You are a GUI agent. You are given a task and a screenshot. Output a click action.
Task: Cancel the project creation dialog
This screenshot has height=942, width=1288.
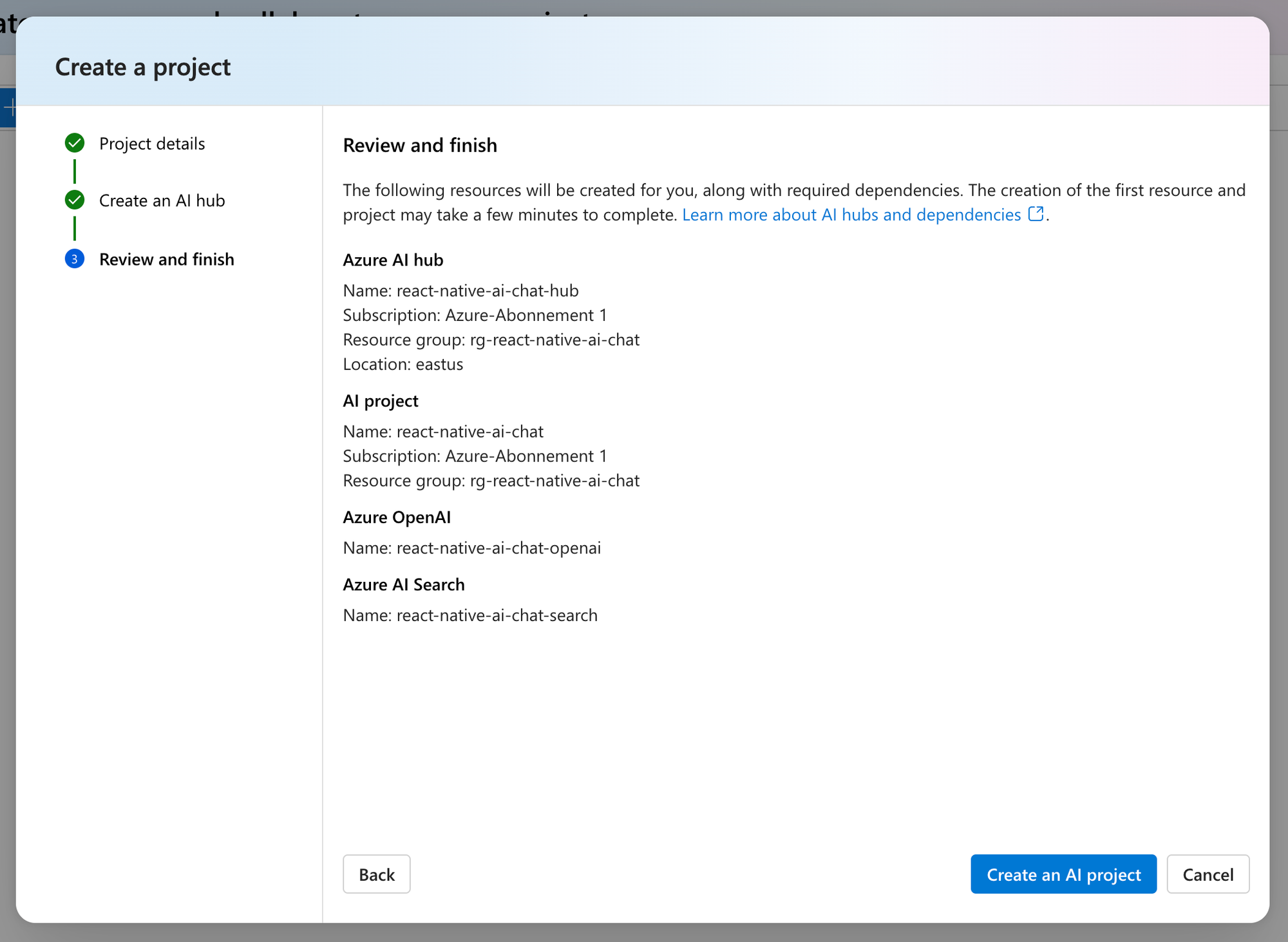pos(1207,874)
